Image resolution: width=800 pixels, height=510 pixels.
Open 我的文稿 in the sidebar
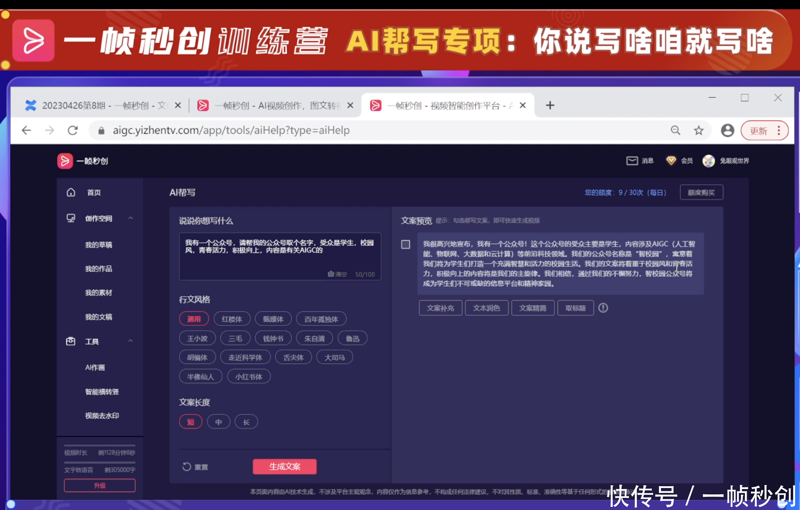coord(98,317)
